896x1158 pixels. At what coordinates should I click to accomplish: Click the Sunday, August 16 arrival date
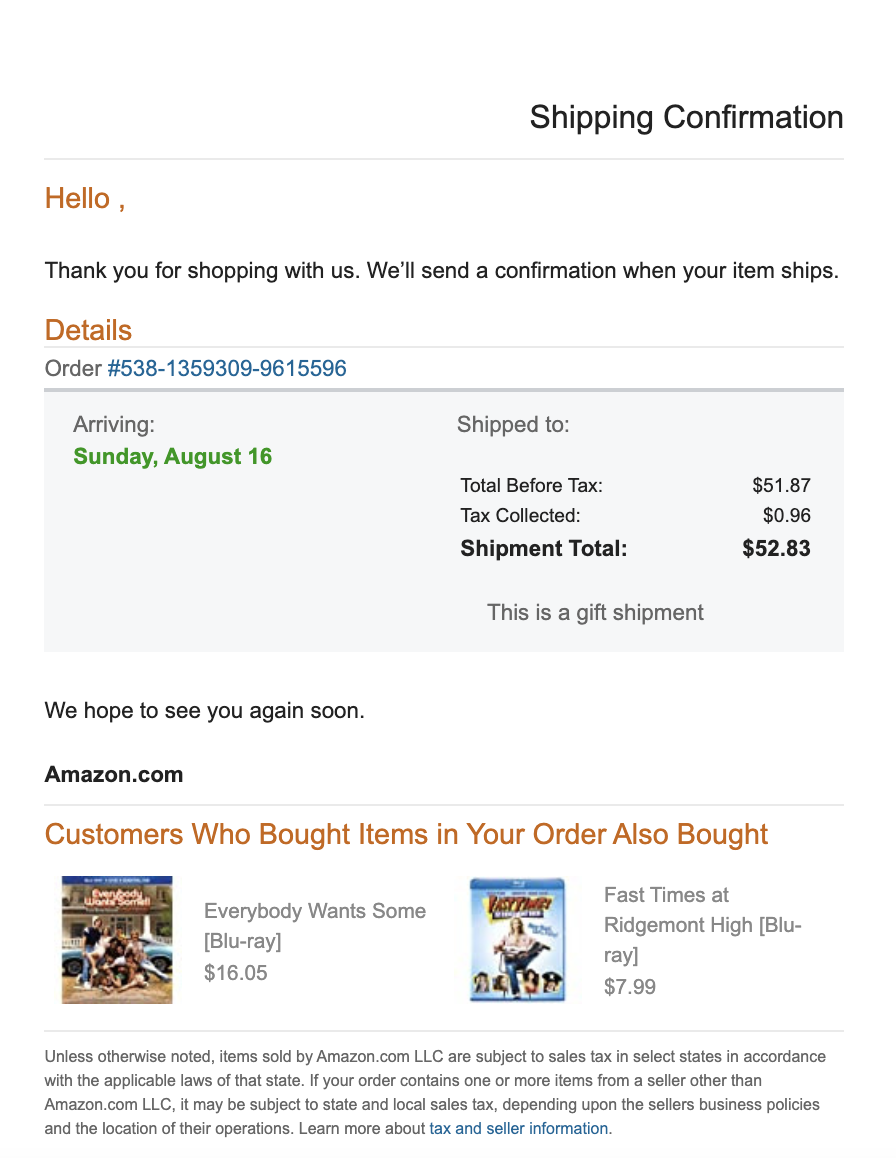point(173,457)
